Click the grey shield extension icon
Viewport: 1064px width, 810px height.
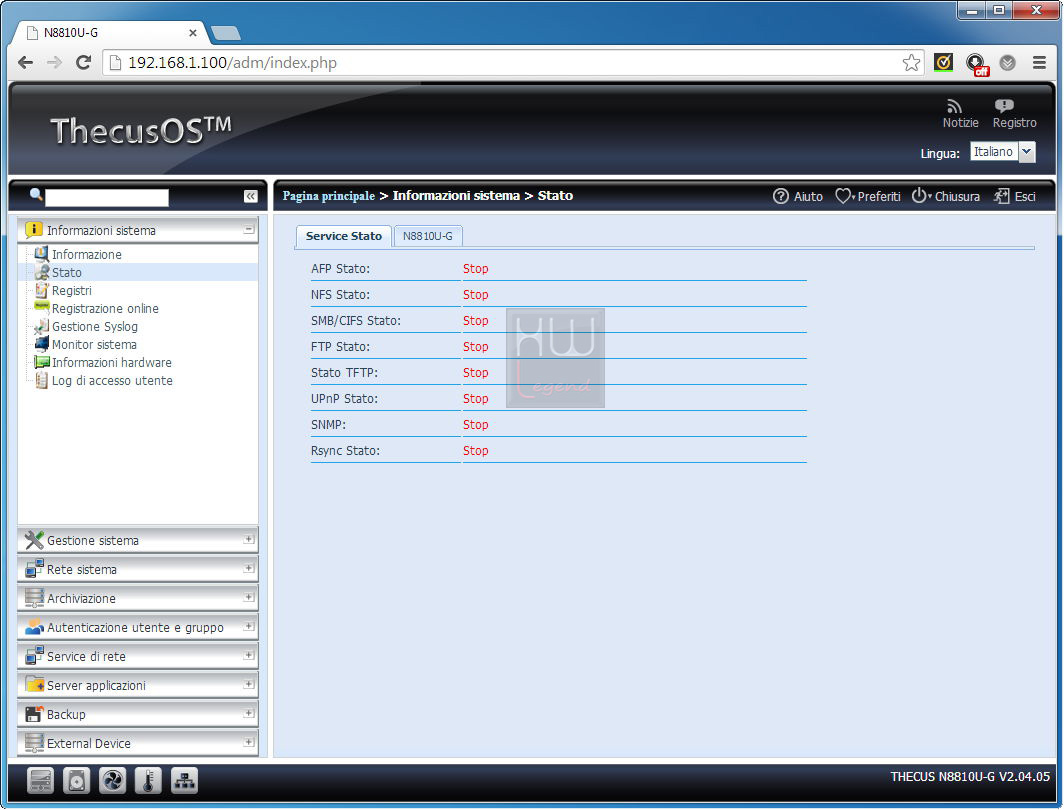tap(1008, 62)
